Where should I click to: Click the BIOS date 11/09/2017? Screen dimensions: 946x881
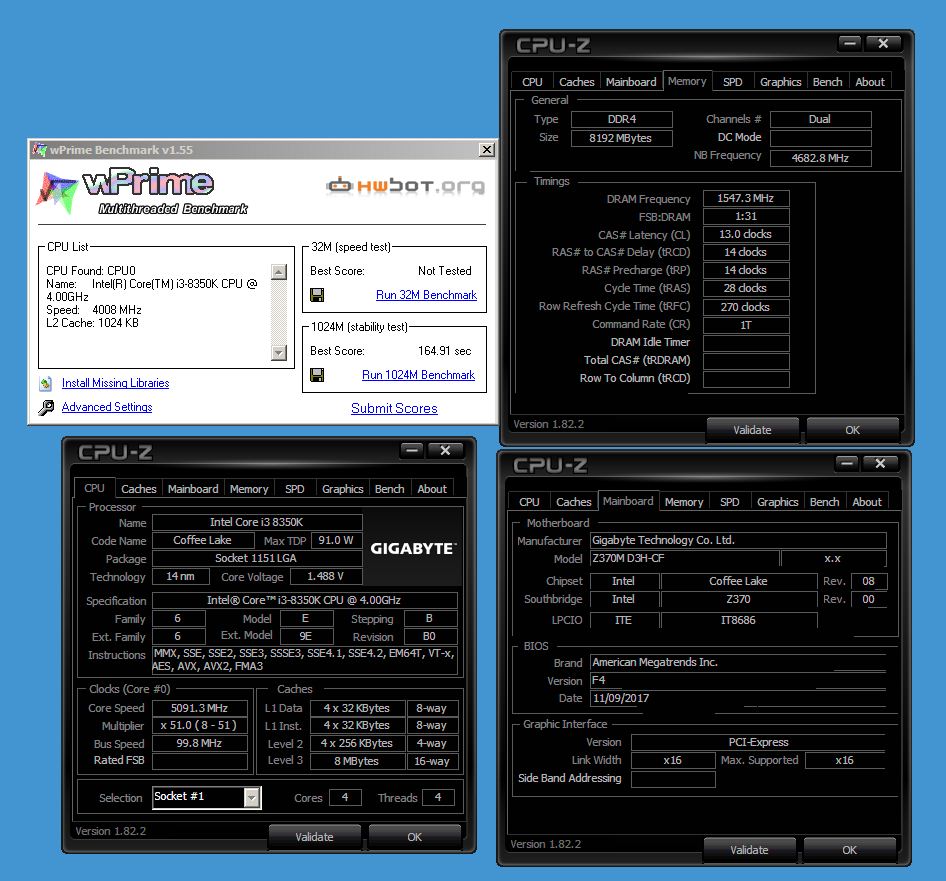738,698
